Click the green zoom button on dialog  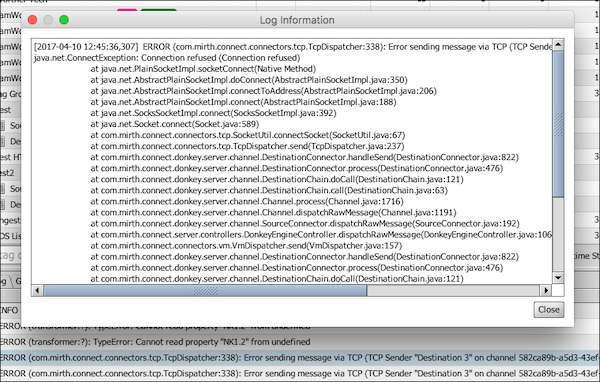(x=64, y=20)
